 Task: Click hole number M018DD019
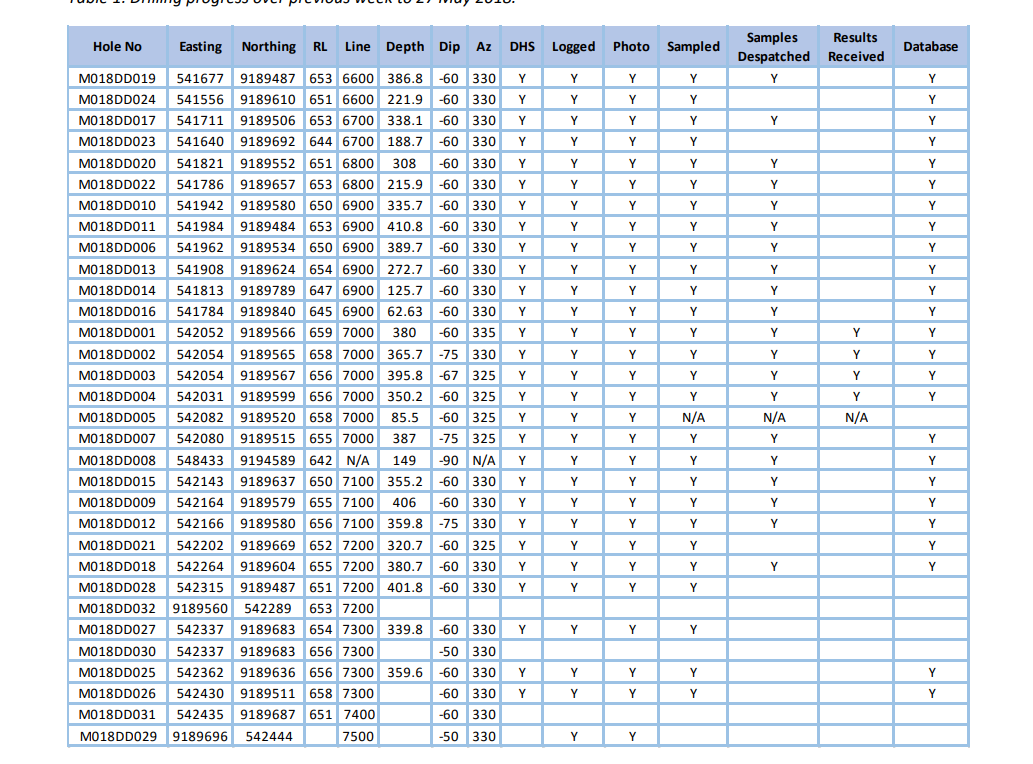click(x=117, y=78)
